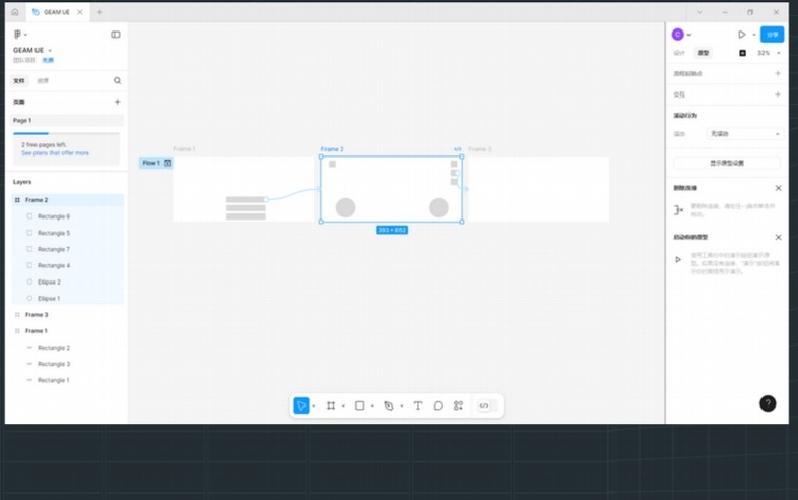The height and width of the screenshot is (500, 798).
Task: Open the avatar dropdown arrow
Action: coord(689,35)
